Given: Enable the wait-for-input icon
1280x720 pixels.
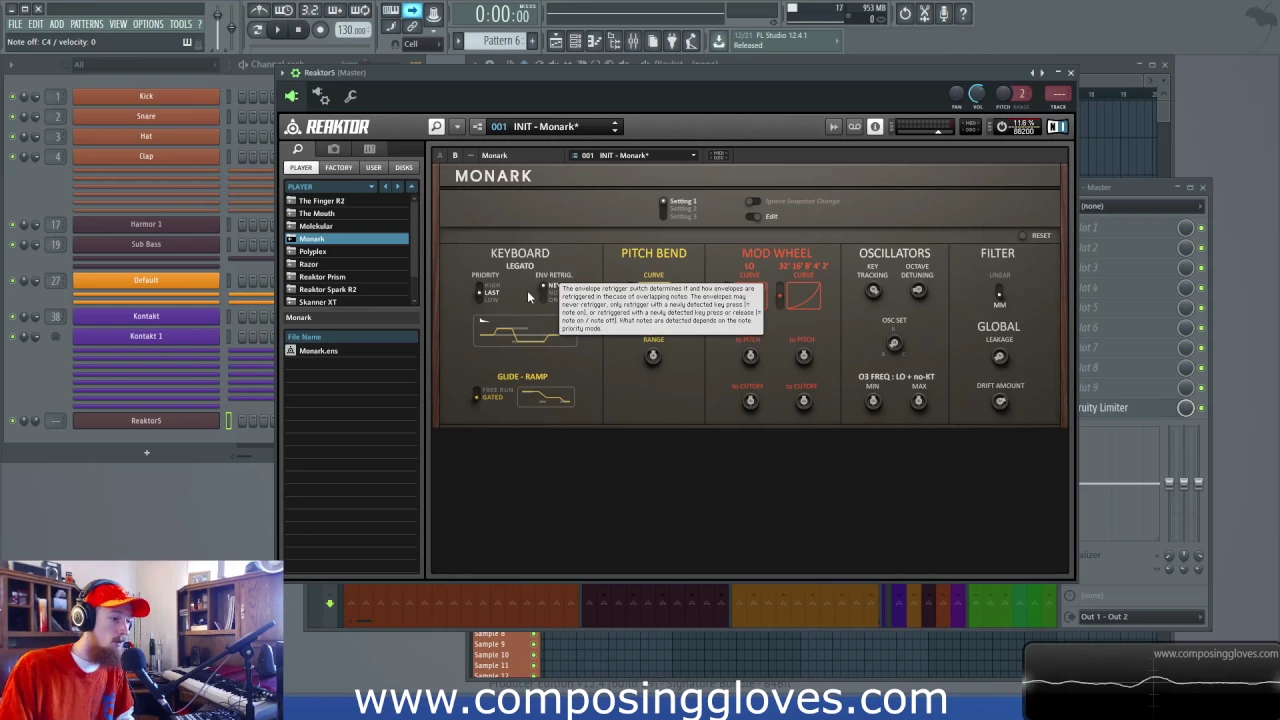Looking at the screenshot, I should (284, 12).
